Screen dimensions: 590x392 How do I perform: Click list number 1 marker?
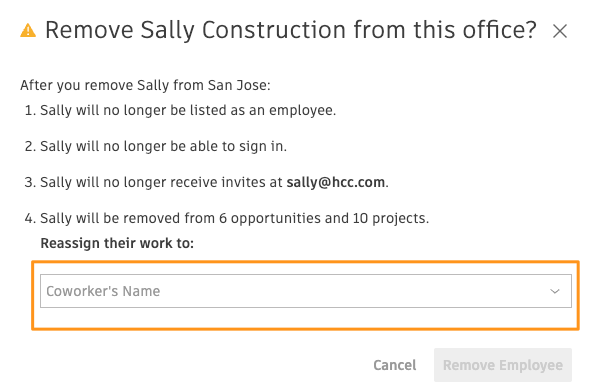(30, 110)
